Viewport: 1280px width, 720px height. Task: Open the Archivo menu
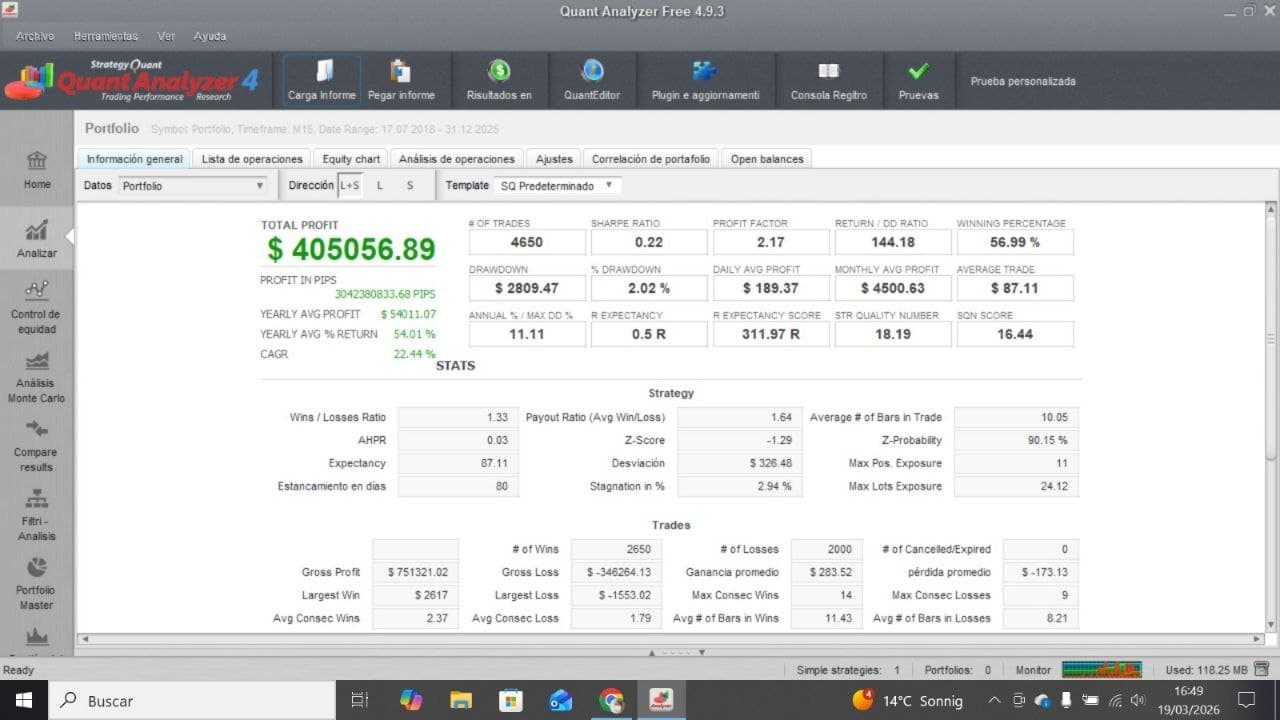[35, 36]
